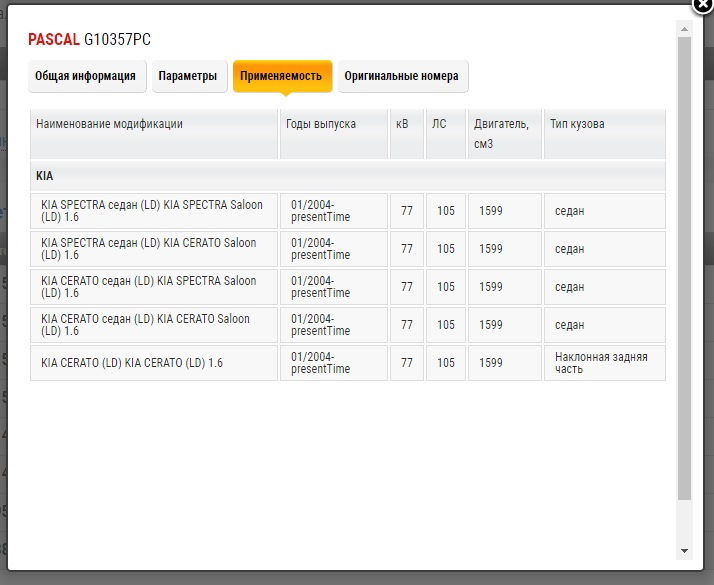Click the Тип кузова column header

tap(605, 134)
